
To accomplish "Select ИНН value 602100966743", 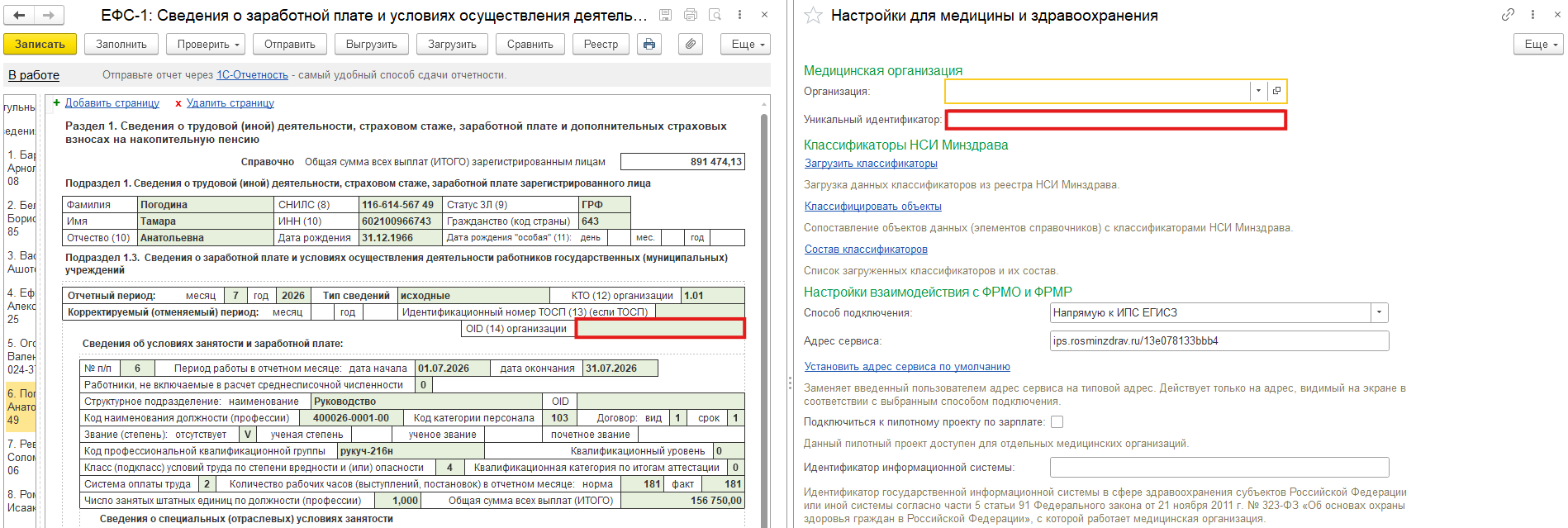I will 400,221.
